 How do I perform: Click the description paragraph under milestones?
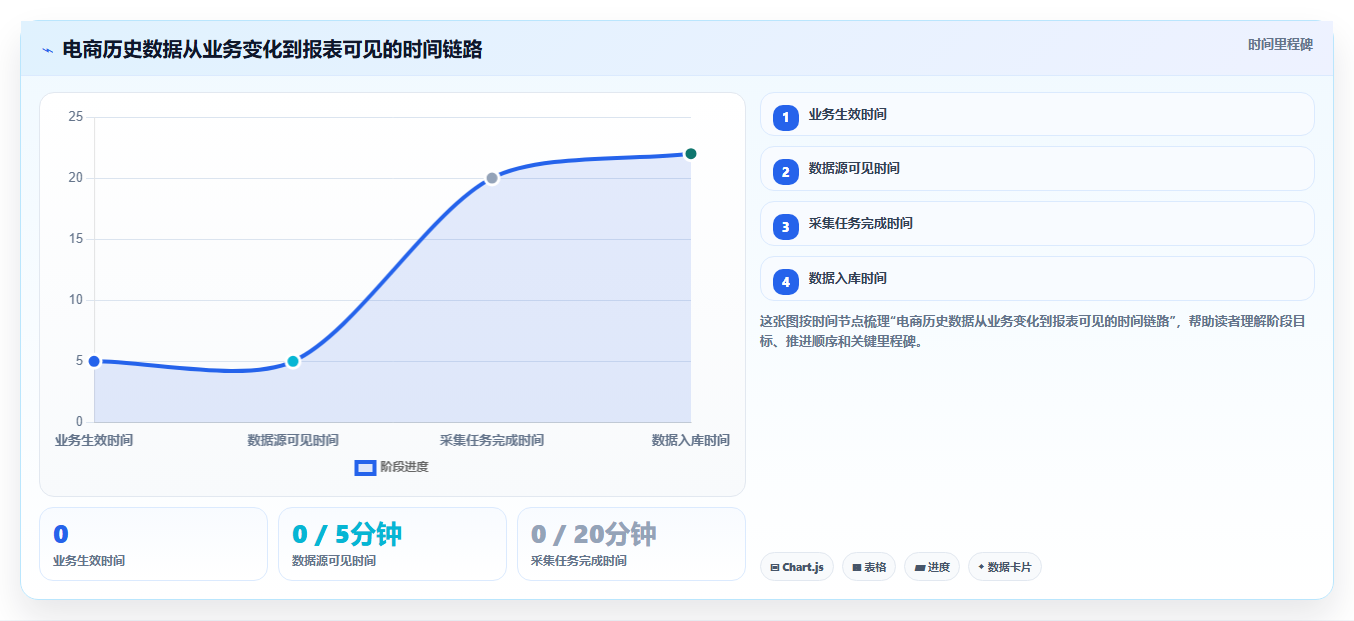[1037, 331]
